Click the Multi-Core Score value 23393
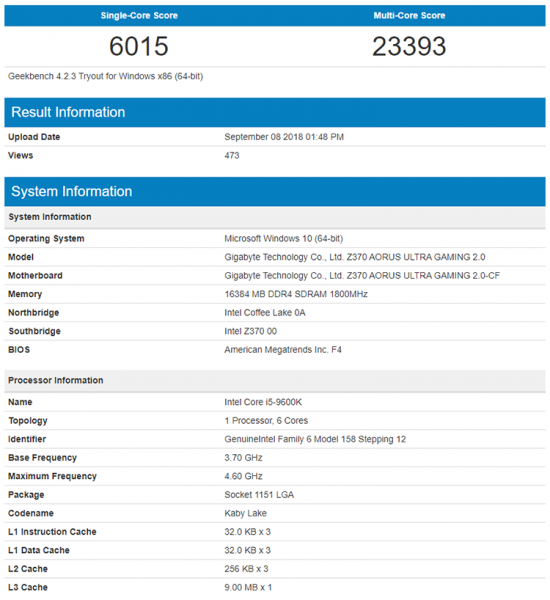Screen dimensions: 550x600 pyautogui.click(x=409, y=46)
